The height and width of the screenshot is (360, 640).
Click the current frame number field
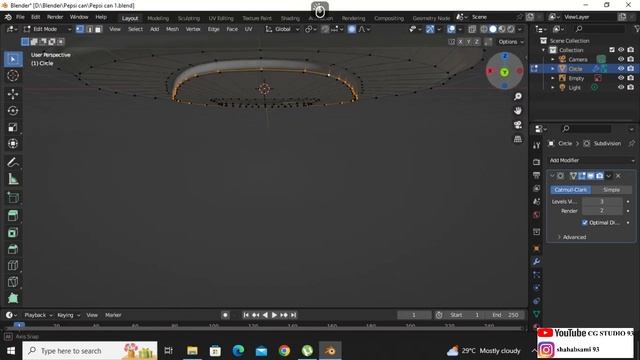click(414, 315)
